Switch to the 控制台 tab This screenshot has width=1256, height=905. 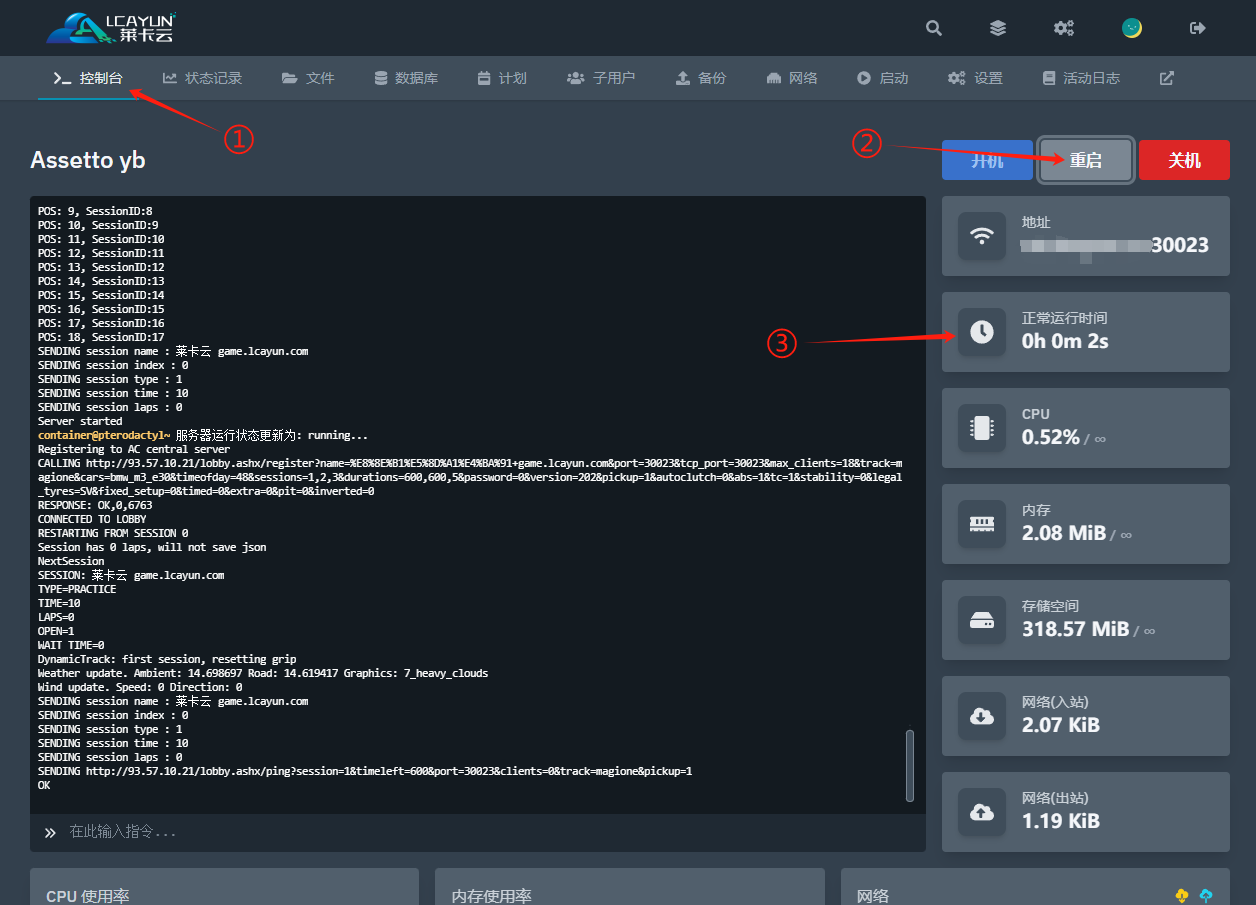[88, 78]
